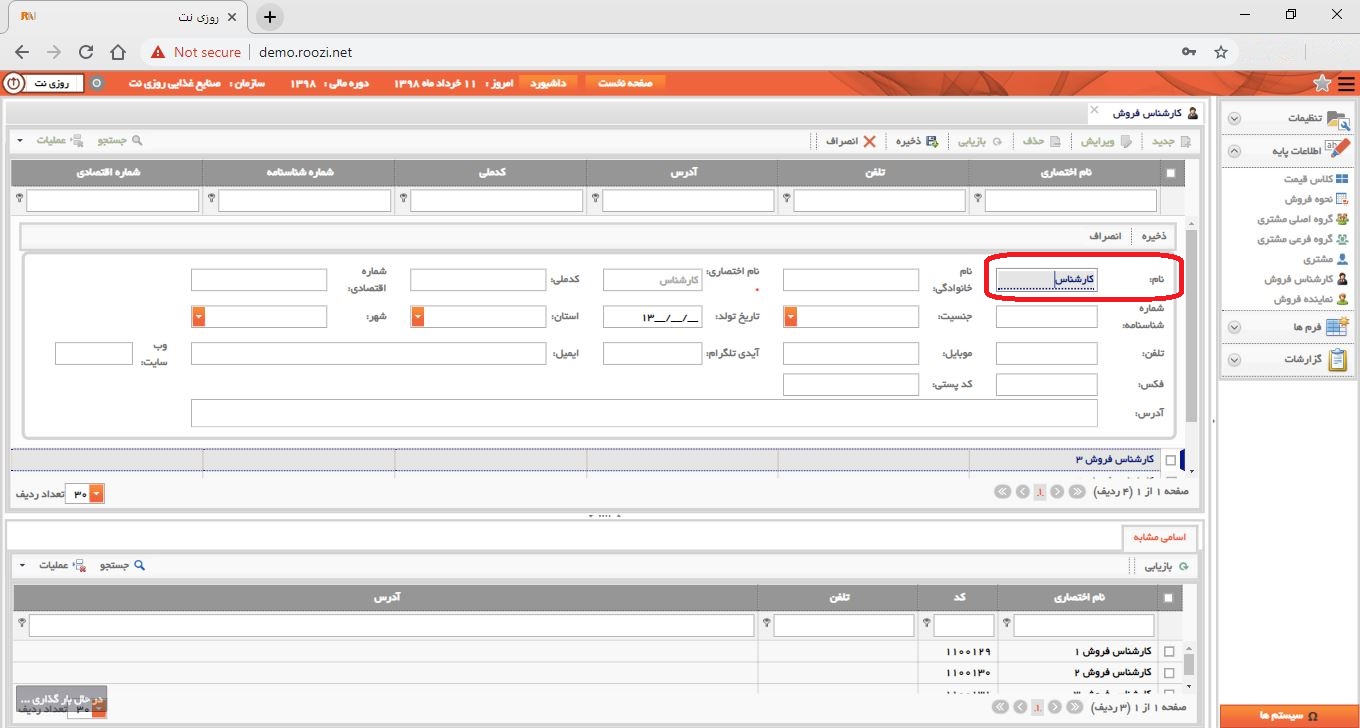Expand the گزارشات sidebar section
This screenshot has height=728, width=1360.
click(1234, 360)
